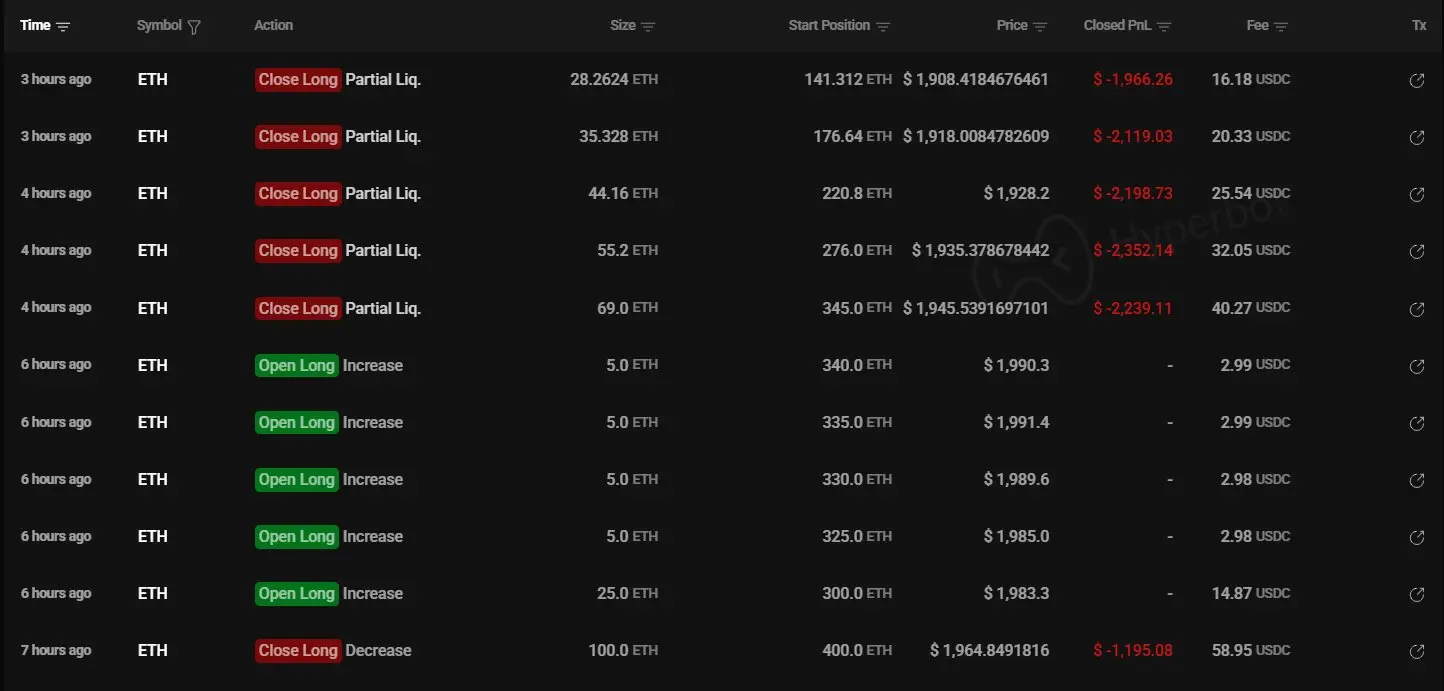Click price $1,945.5391697101
The image size is (1444, 691).
click(x=976, y=308)
